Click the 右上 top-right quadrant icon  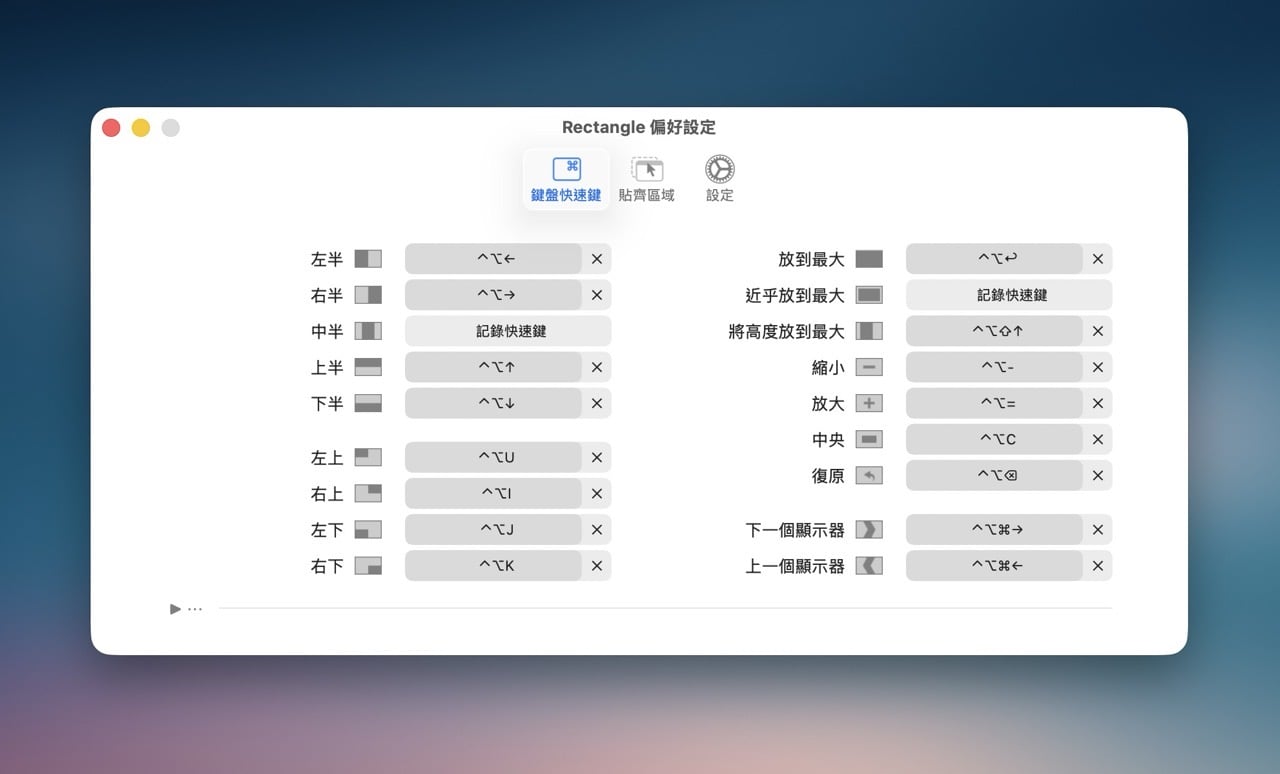click(368, 494)
